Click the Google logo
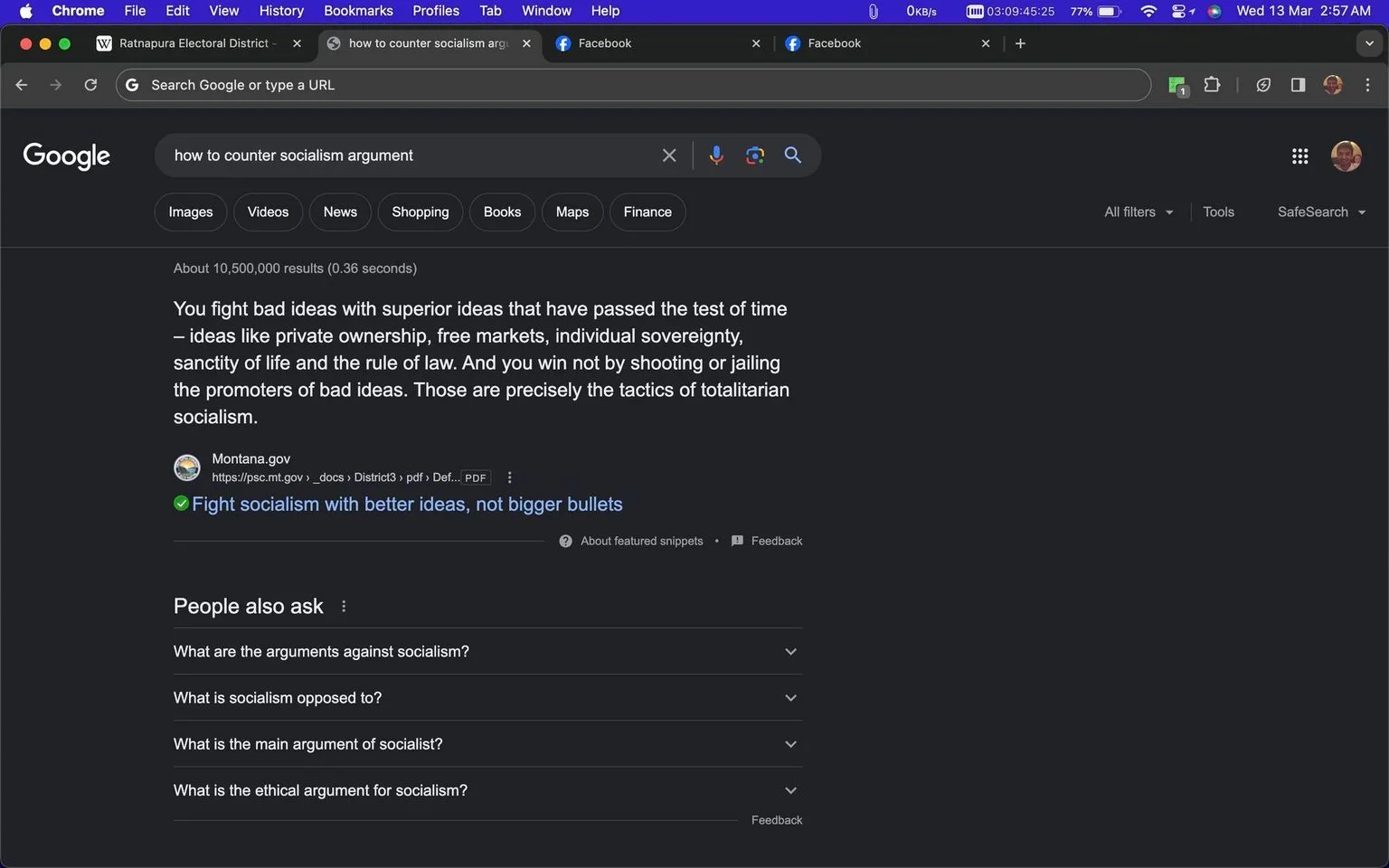Image resolution: width=1389 pixels, height=868 pixels. pyautogui.click(x=67, y=156)
